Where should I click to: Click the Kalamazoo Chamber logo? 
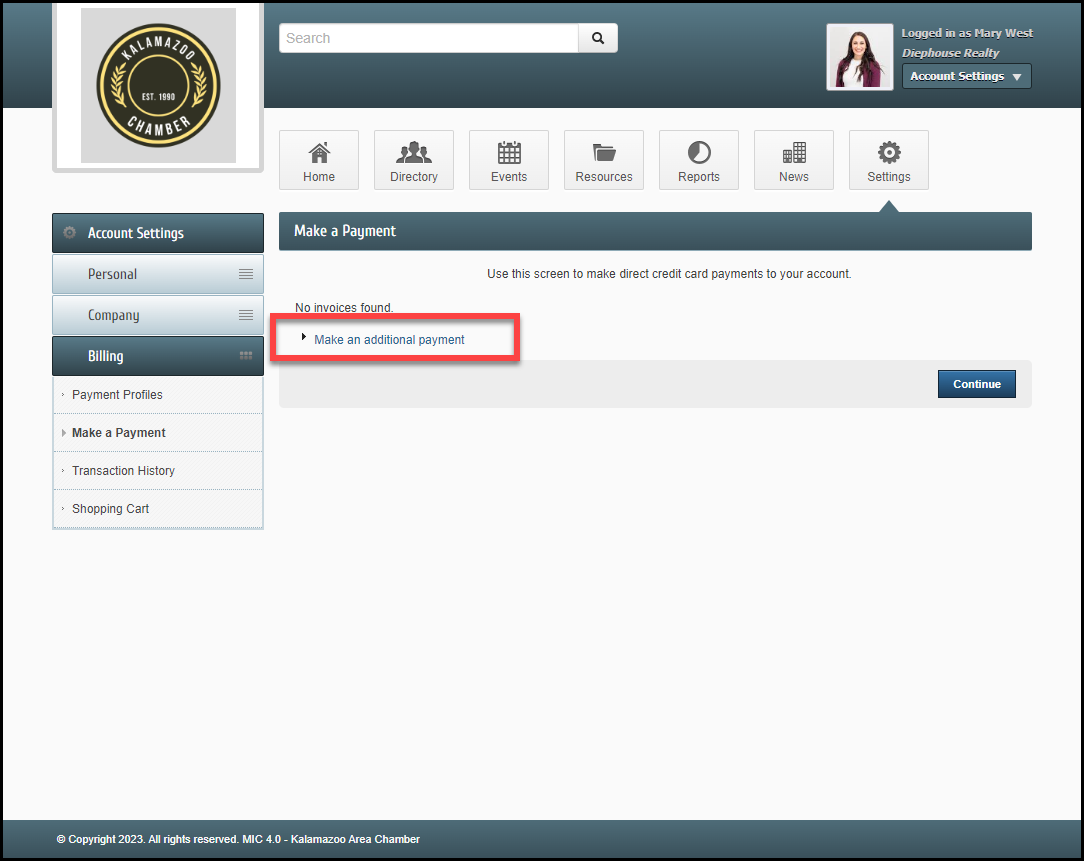click(x=158, y=86)
